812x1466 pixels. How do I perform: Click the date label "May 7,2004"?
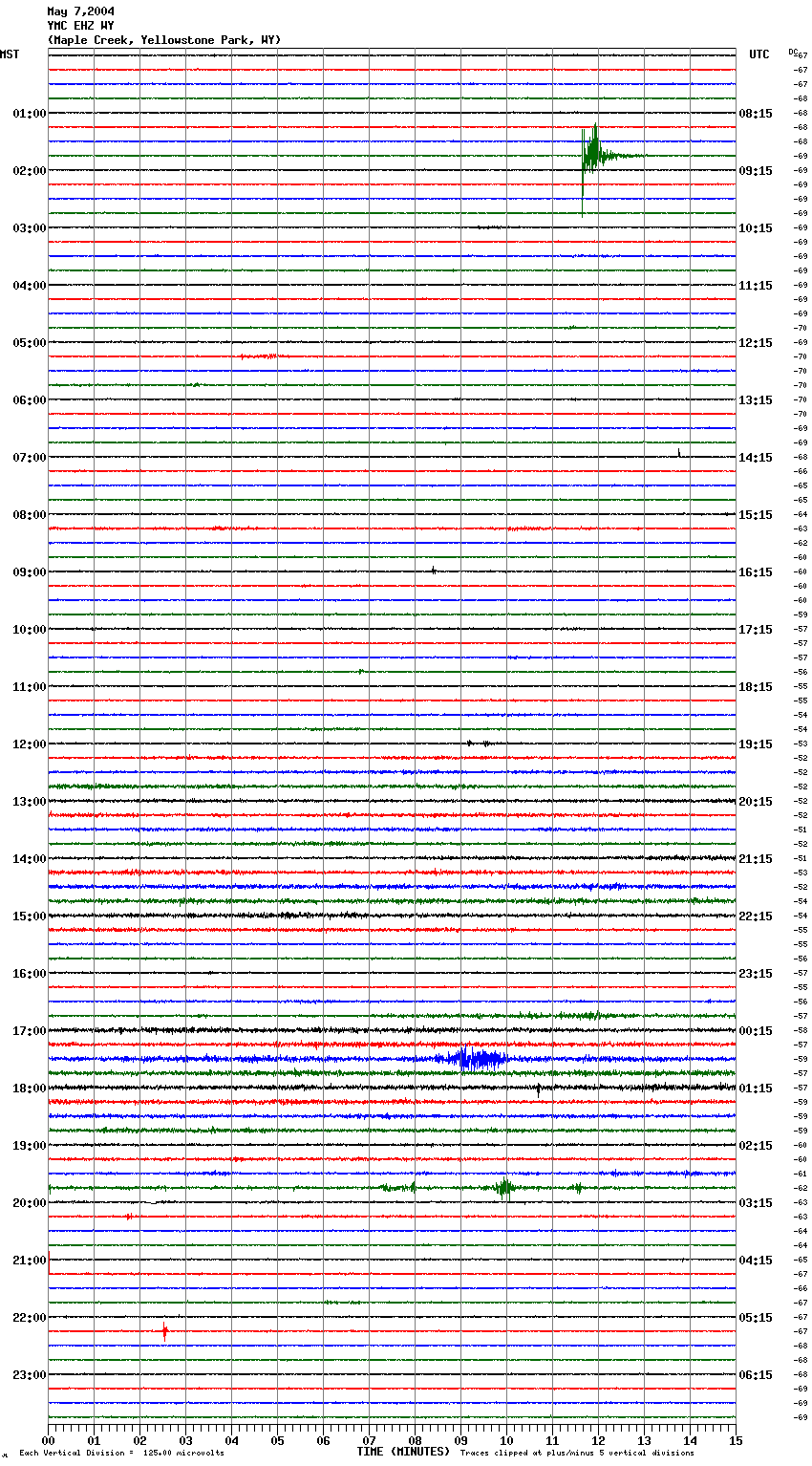pyautogui.click(x=80, y=11)
